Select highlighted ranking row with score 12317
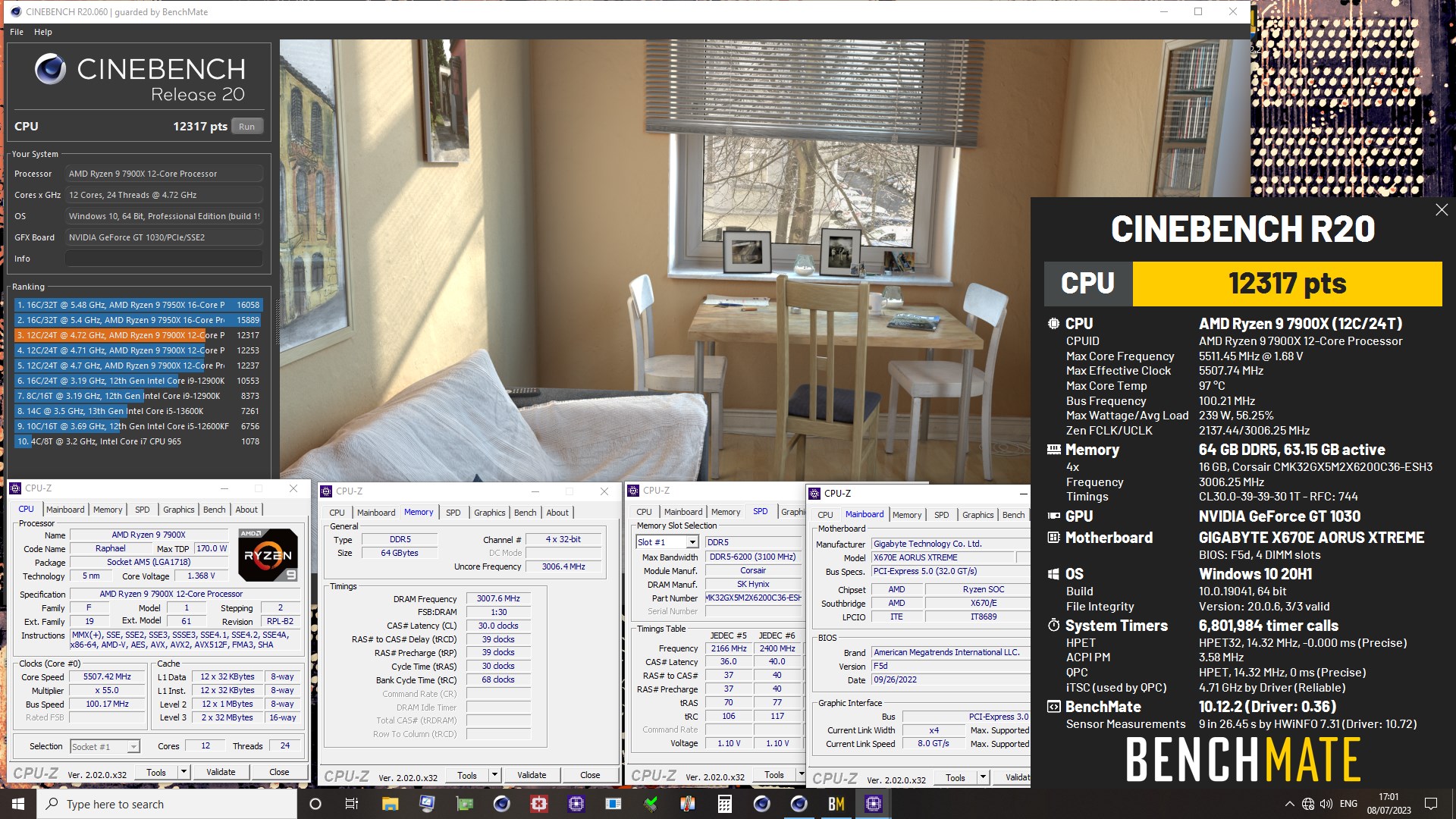 coord(139,335)
